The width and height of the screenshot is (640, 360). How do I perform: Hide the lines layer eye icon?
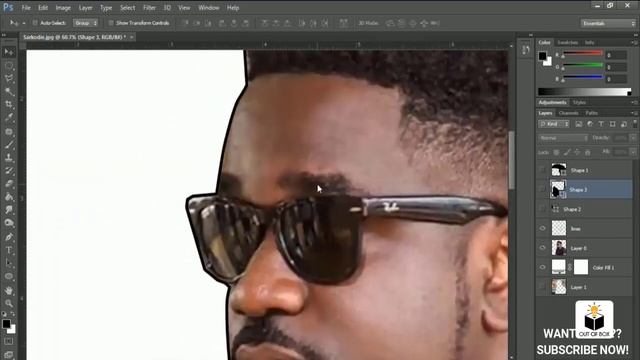[542, 229]
